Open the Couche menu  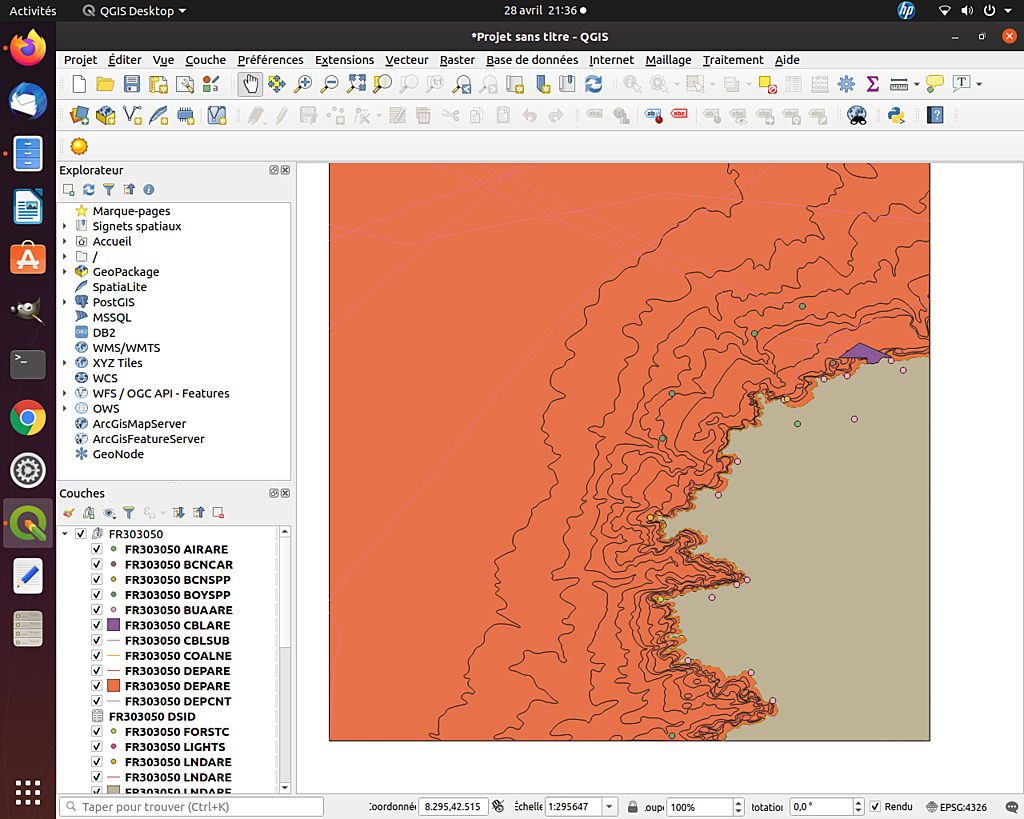tap(206, 60)
